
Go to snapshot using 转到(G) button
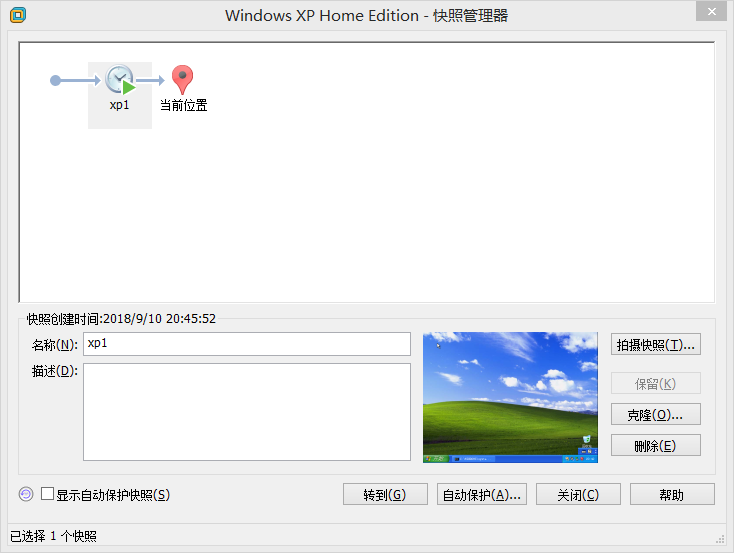[385, 494]
